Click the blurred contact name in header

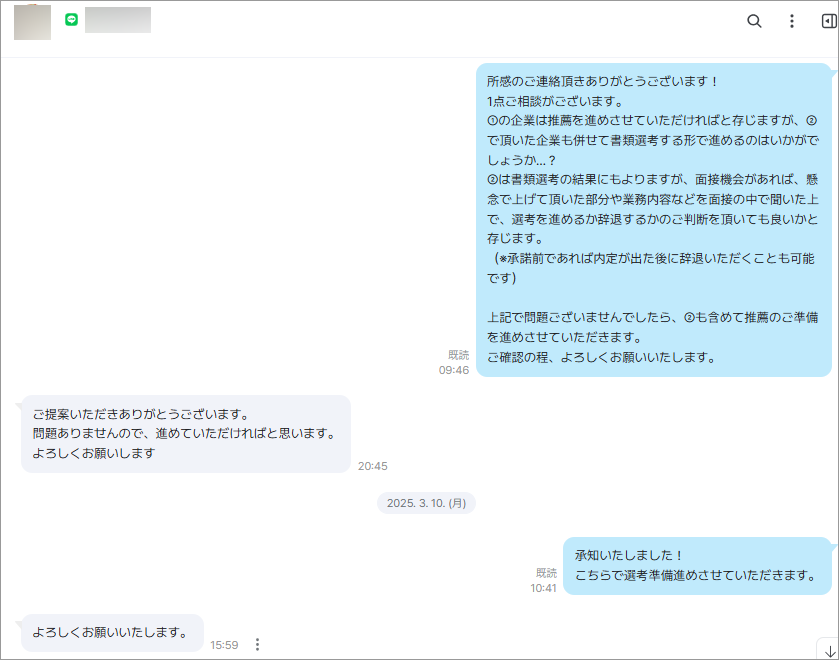(118, 20)
